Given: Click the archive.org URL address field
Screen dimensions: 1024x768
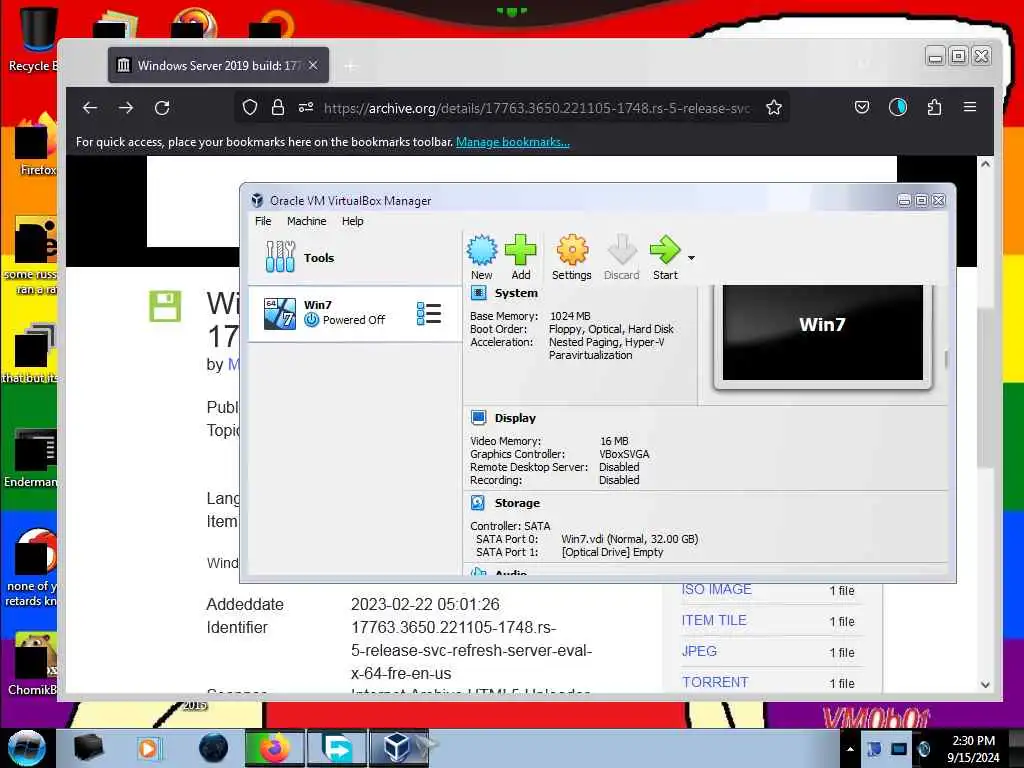Looking at the screenshot, I should coord(537,108).
